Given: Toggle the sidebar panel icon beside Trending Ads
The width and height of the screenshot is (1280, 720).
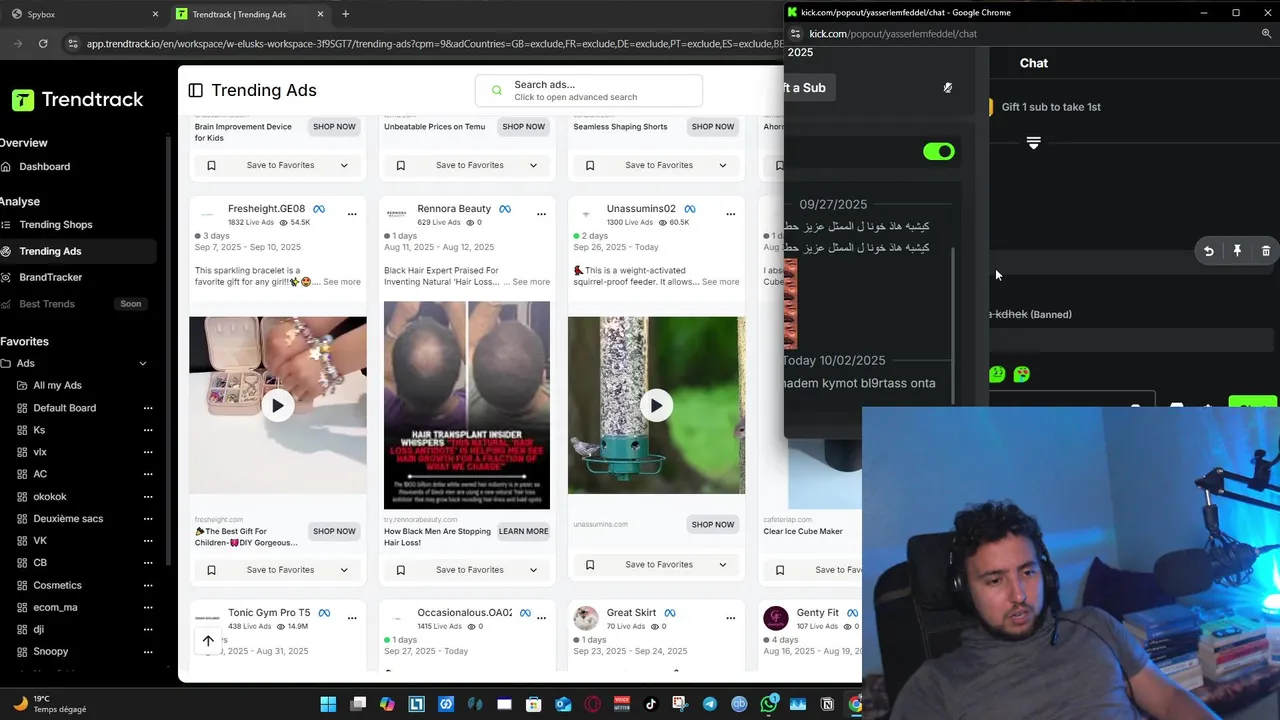Looking at the screenshot, I should [195, 90].
